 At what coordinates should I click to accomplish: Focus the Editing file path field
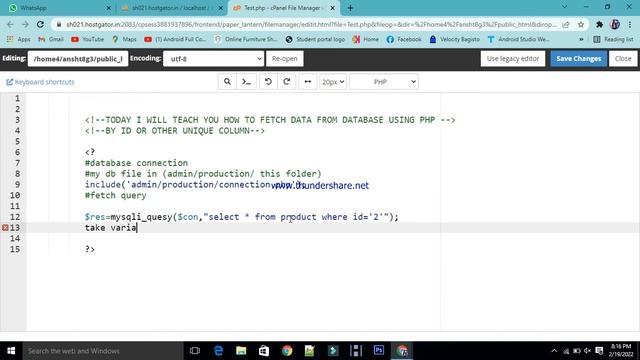[x=78, y=59]
